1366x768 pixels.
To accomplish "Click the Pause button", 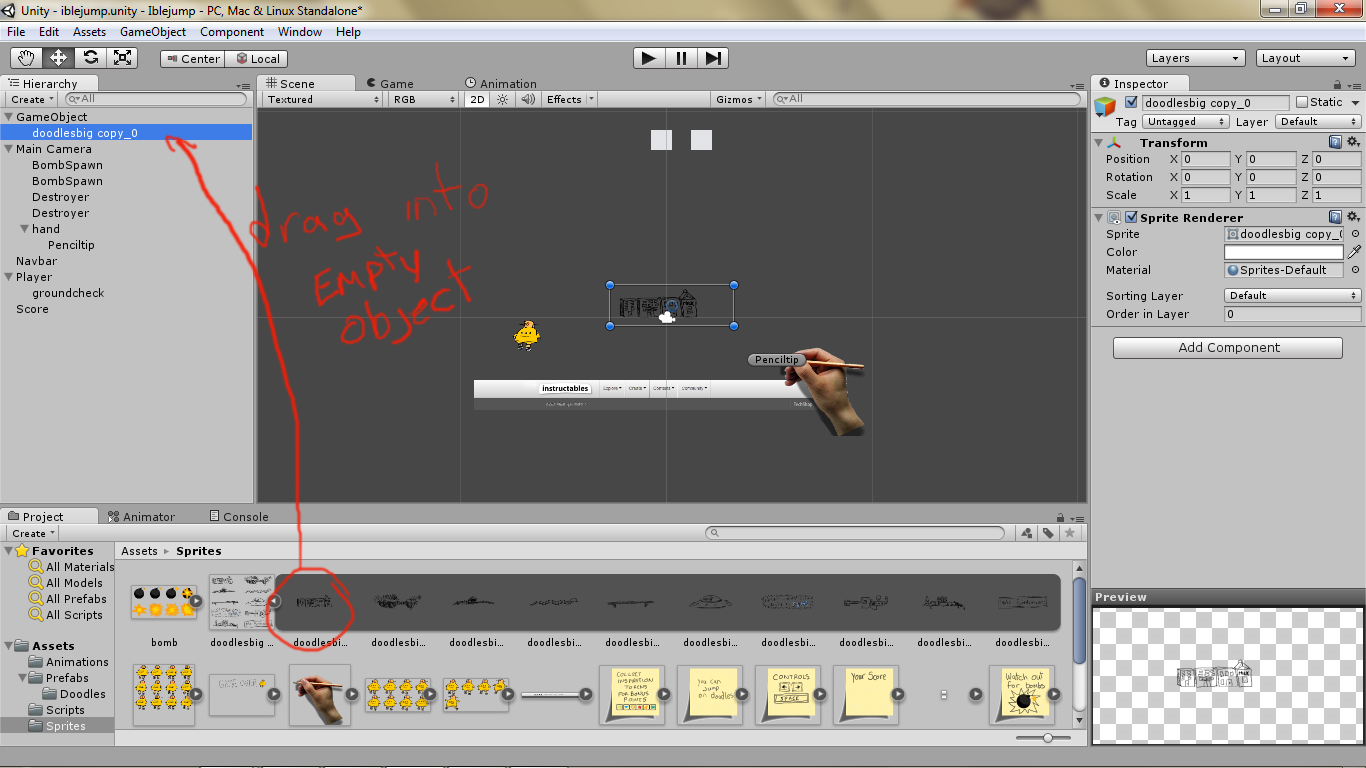I will click(x=681, y=58).
